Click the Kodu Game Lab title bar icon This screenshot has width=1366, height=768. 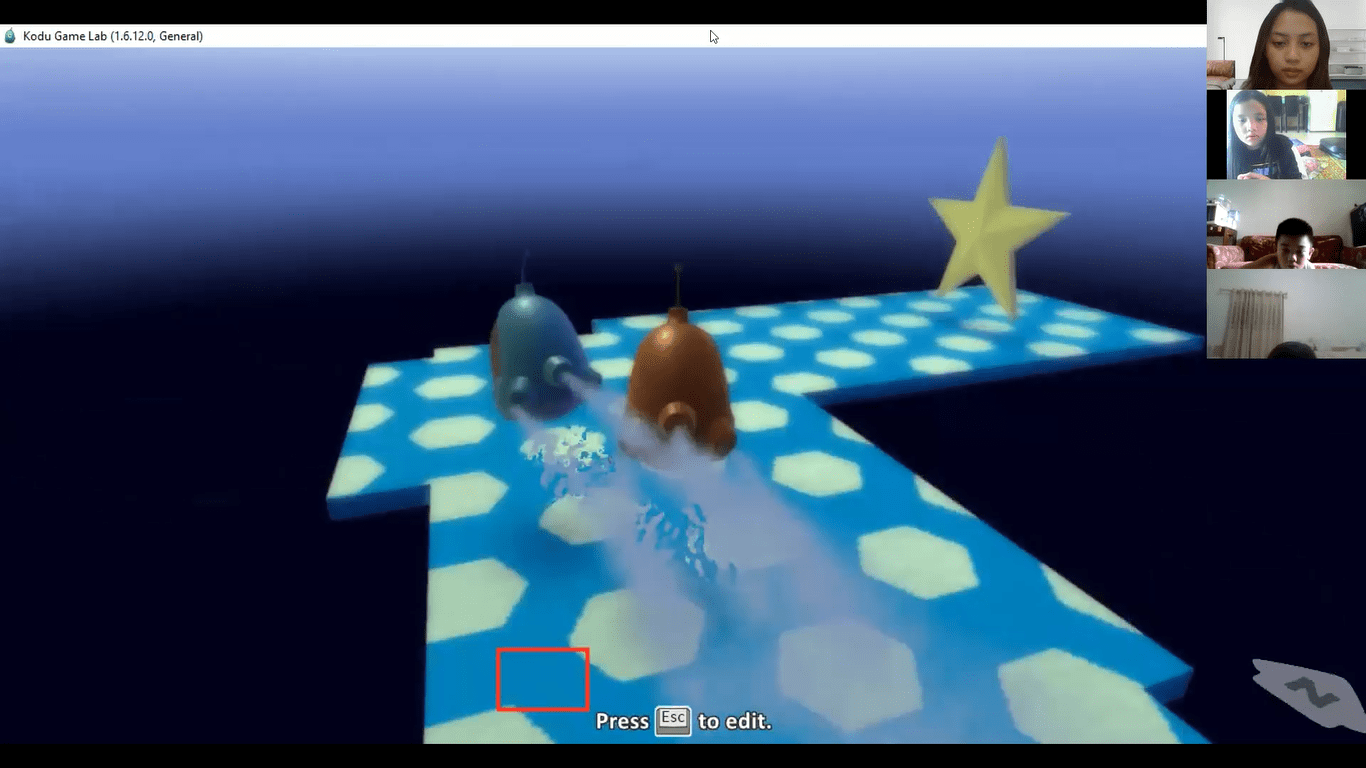point(10,36)
